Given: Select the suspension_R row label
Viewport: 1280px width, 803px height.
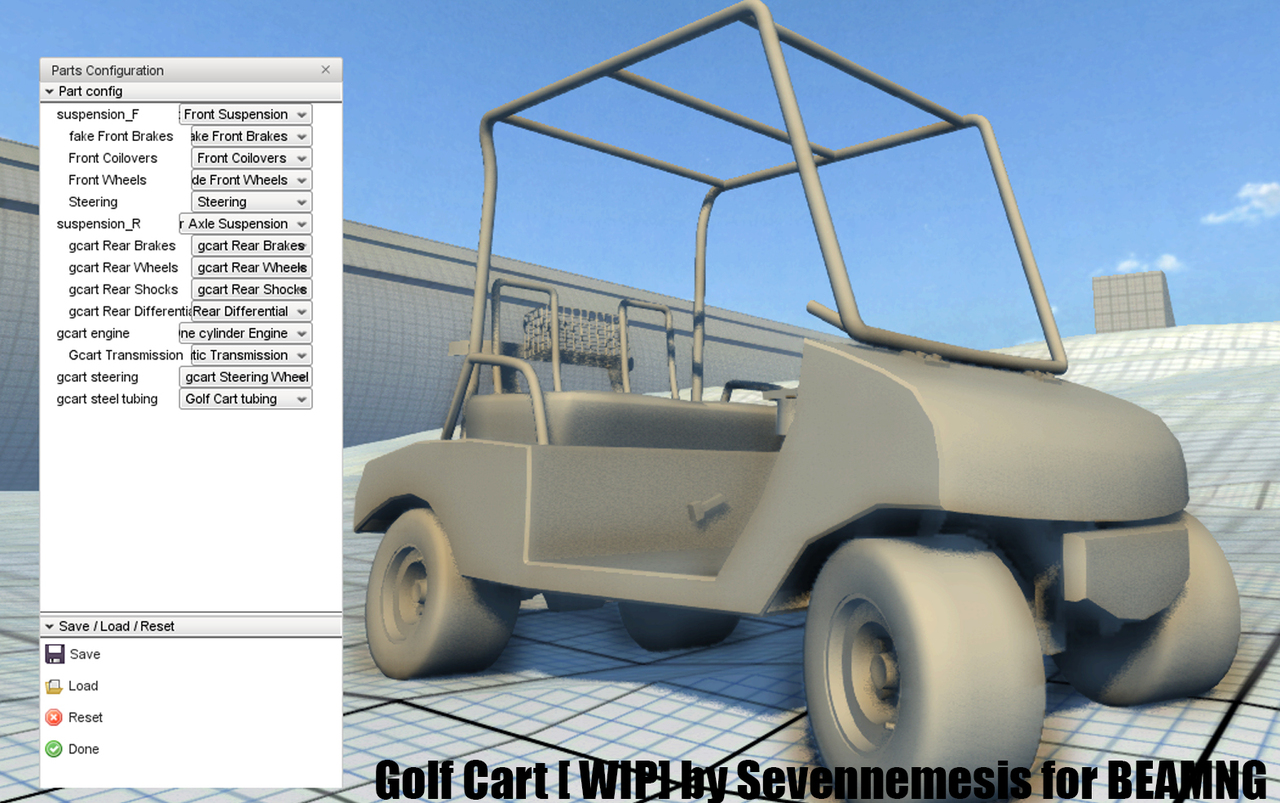Looking at the screenshot, I should (x=99, y=224).
